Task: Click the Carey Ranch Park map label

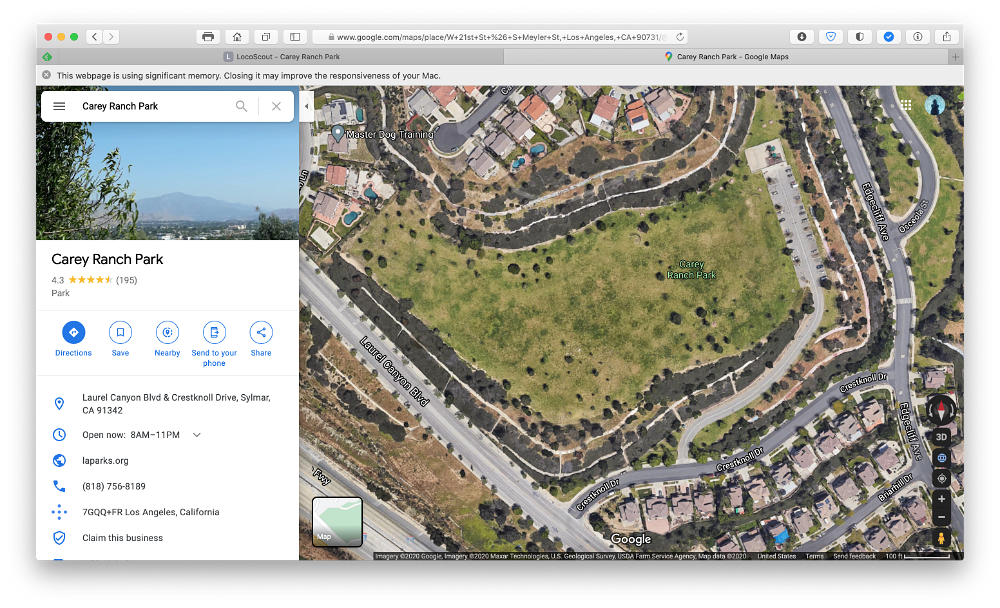Action: pyautogui.click(x=691, y=269)
